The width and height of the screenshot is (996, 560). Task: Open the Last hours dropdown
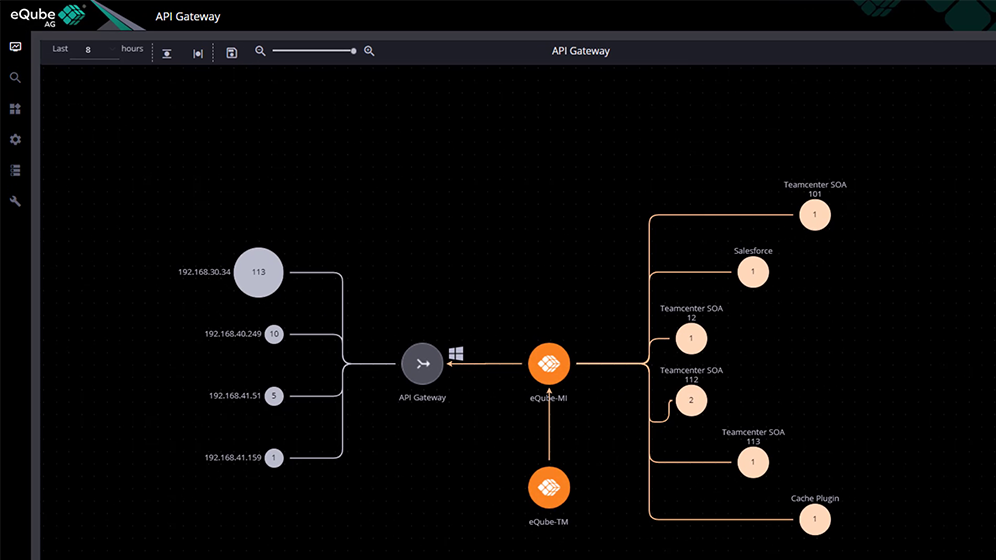[95, 50]
